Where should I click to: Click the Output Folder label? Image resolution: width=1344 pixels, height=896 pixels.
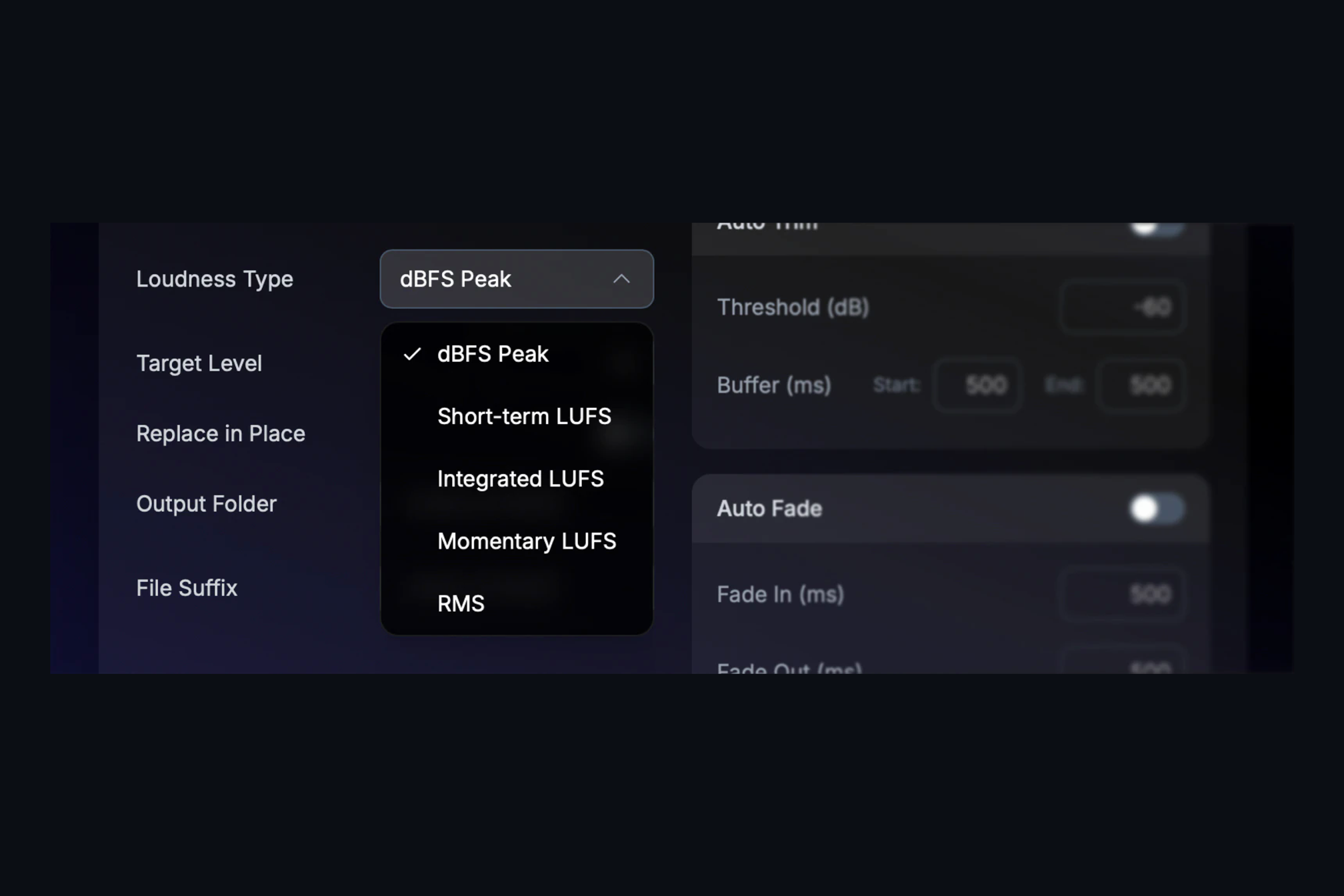[206, 504]
